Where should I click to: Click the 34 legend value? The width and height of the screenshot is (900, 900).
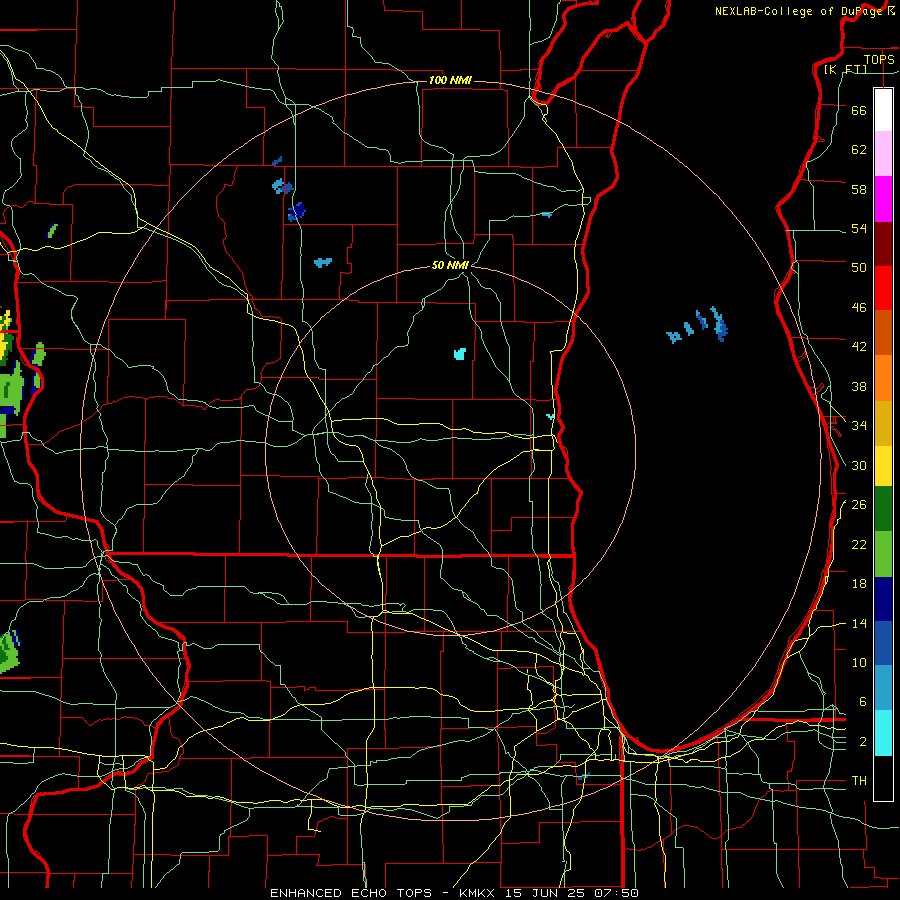tap(859, 426)
